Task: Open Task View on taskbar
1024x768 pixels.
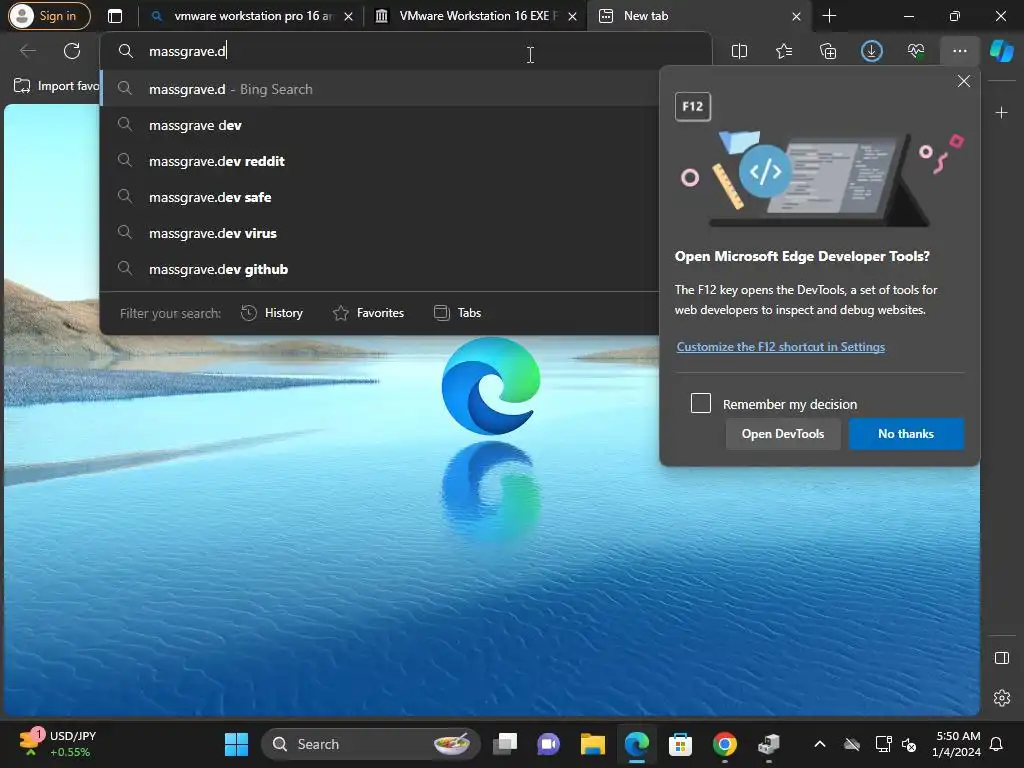Action: (505, 744)
